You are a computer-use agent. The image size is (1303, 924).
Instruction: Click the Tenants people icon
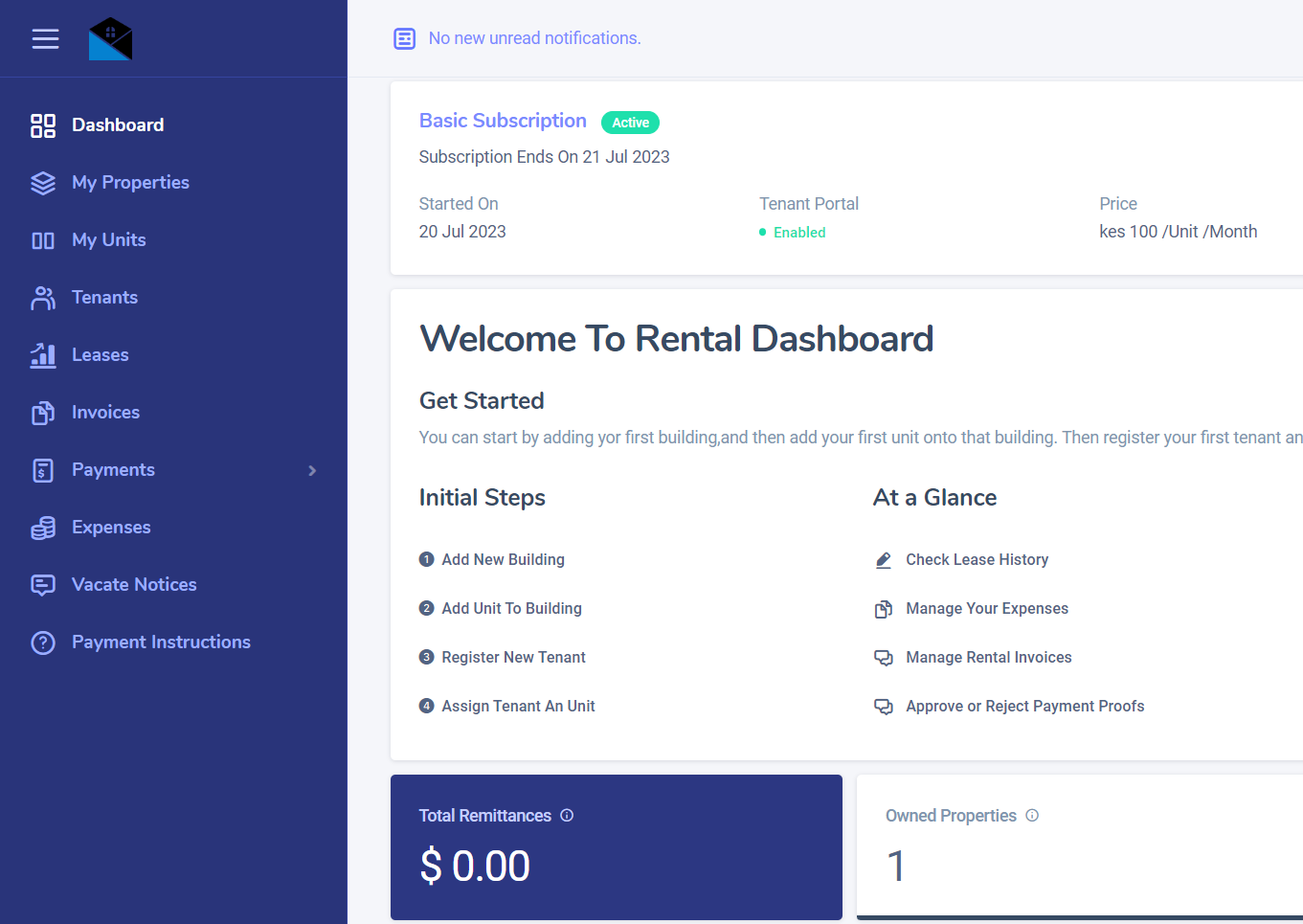point(43,297)
